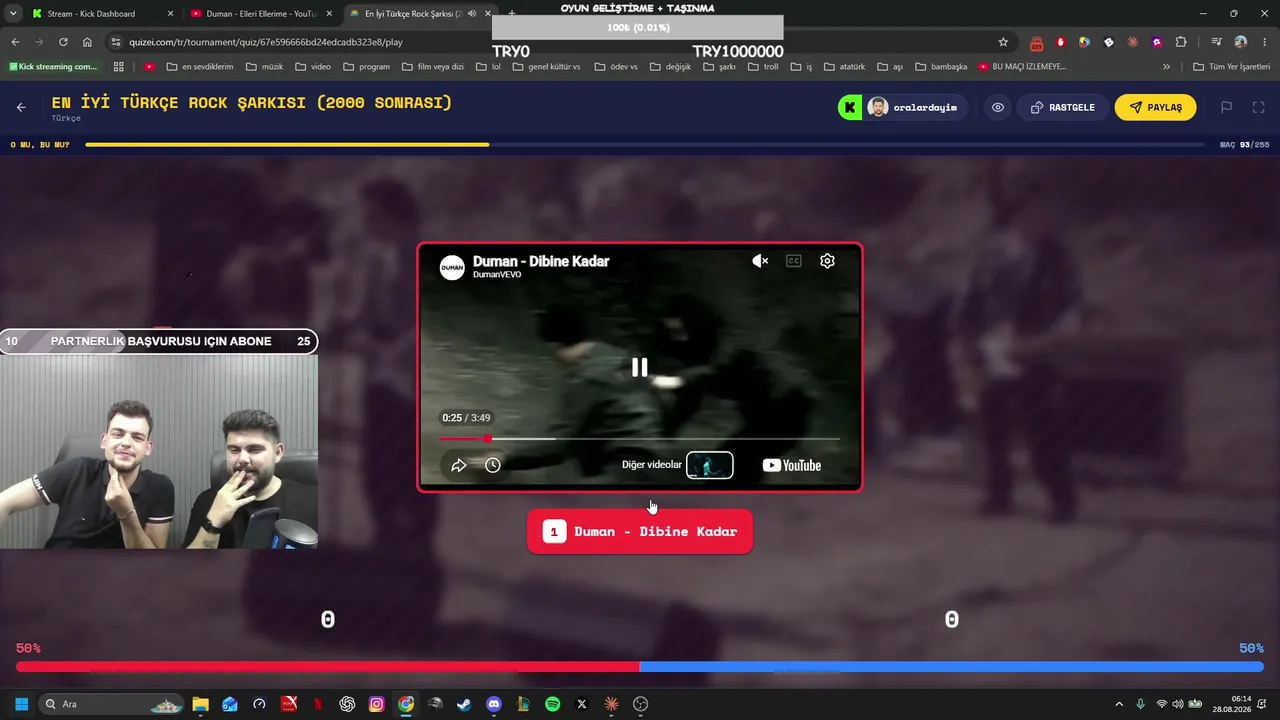The image size is (1280, 720).
Task: Open the oralardayim profile chip
Action: coord(903,108)
